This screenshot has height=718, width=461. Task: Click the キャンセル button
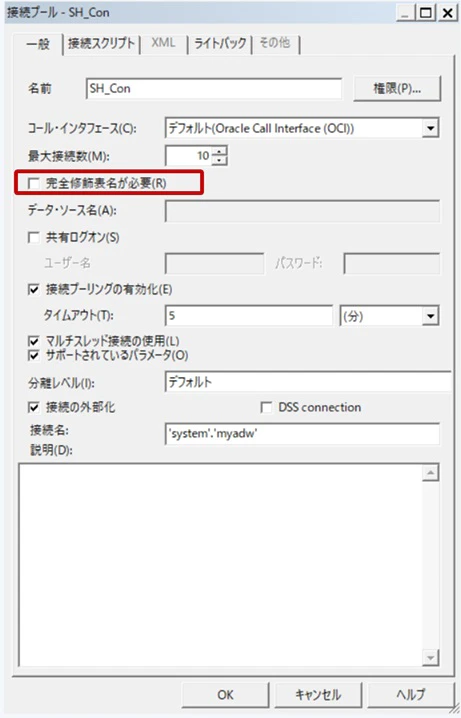[x=318, y=695]
